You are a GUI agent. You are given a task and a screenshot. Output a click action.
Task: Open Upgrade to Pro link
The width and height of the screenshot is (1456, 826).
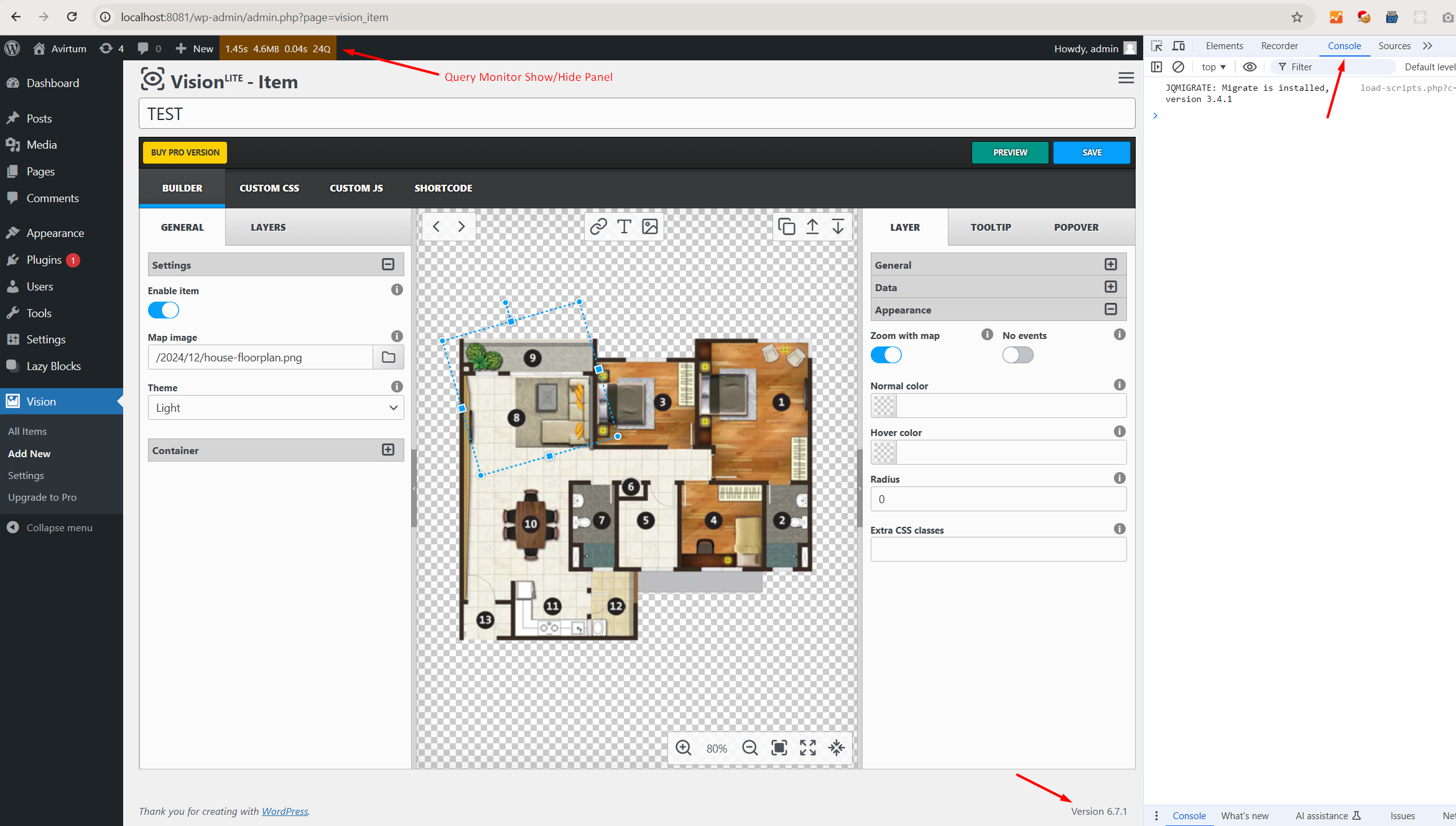(42, 497)
